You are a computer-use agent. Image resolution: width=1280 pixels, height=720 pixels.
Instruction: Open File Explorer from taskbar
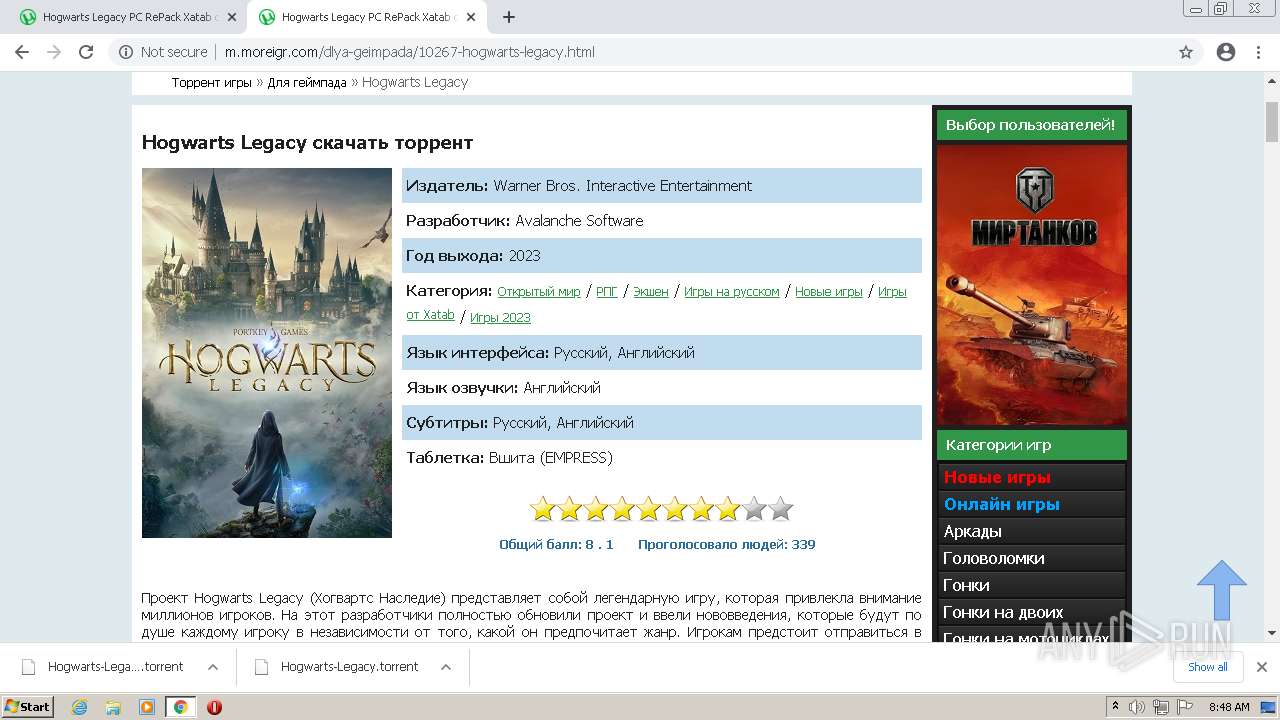click(x=113, y=707)
